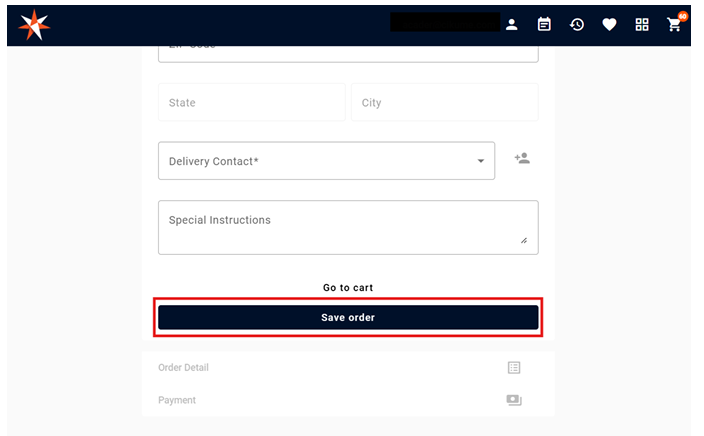Click the star logo in header

coord(34,24)
